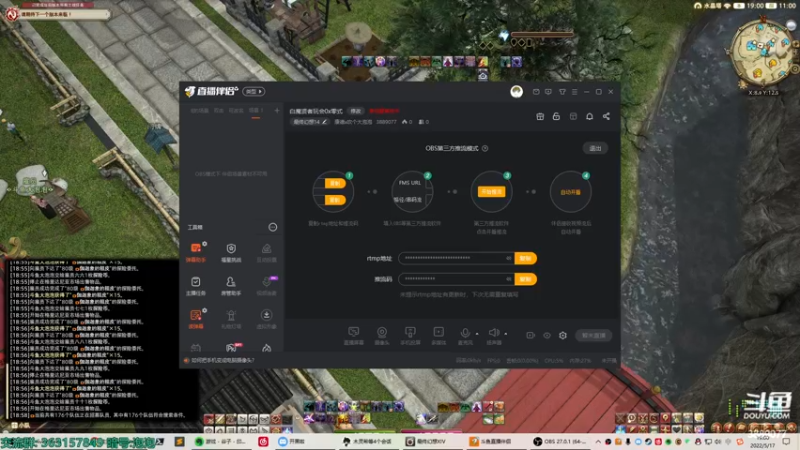Click the skin/shirt icon in title bar
The image size is (800, 450).
(x=562, y=92)
